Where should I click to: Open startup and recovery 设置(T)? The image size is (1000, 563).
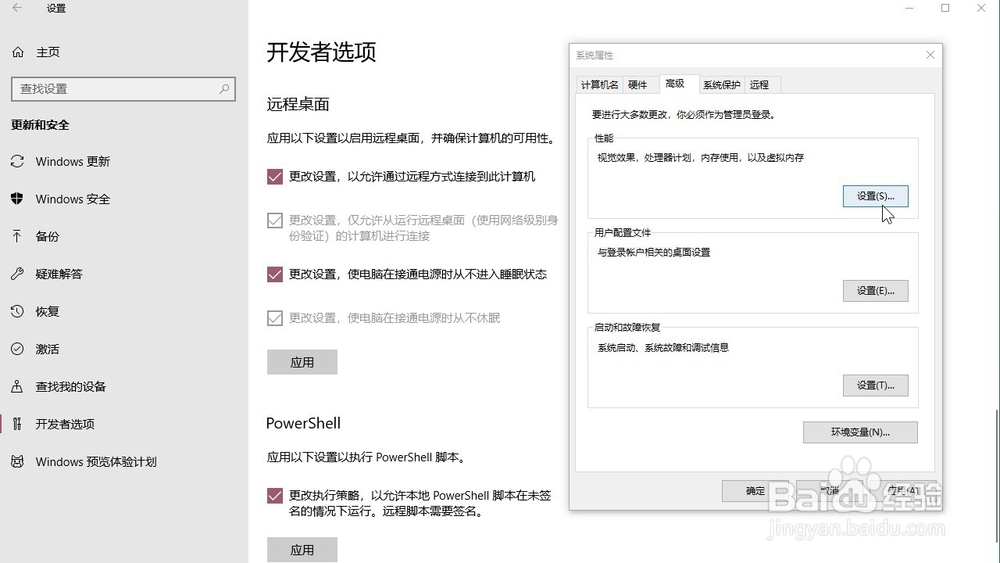coord(876,385)
